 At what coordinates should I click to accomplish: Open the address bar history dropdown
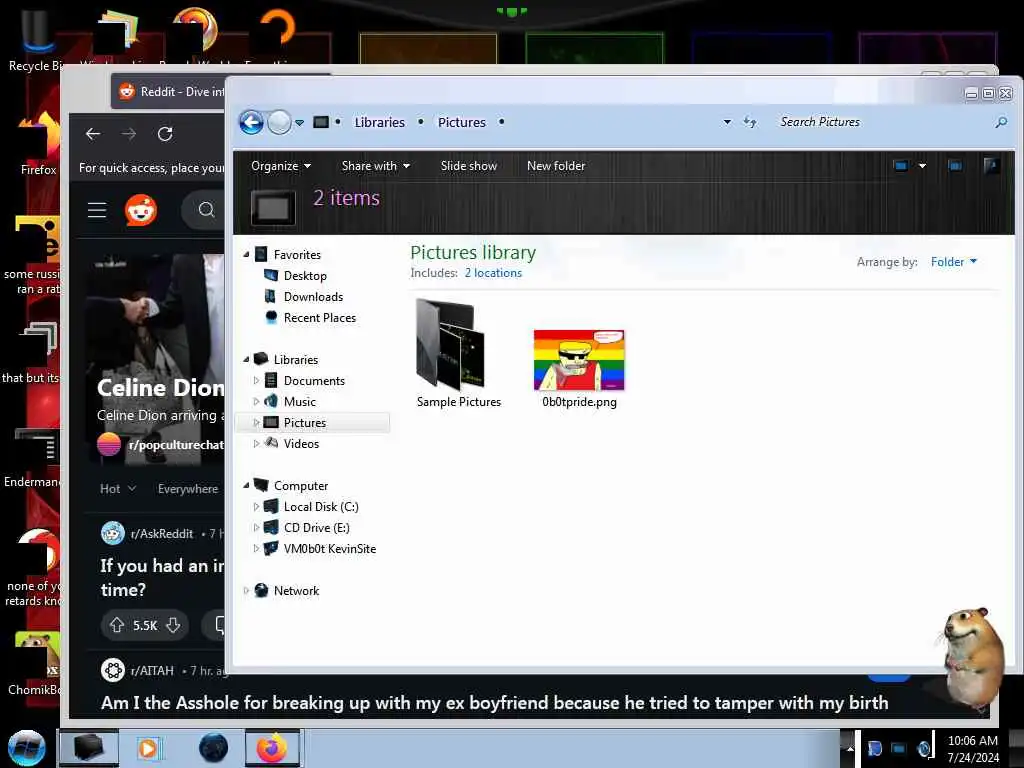[727, 122]
